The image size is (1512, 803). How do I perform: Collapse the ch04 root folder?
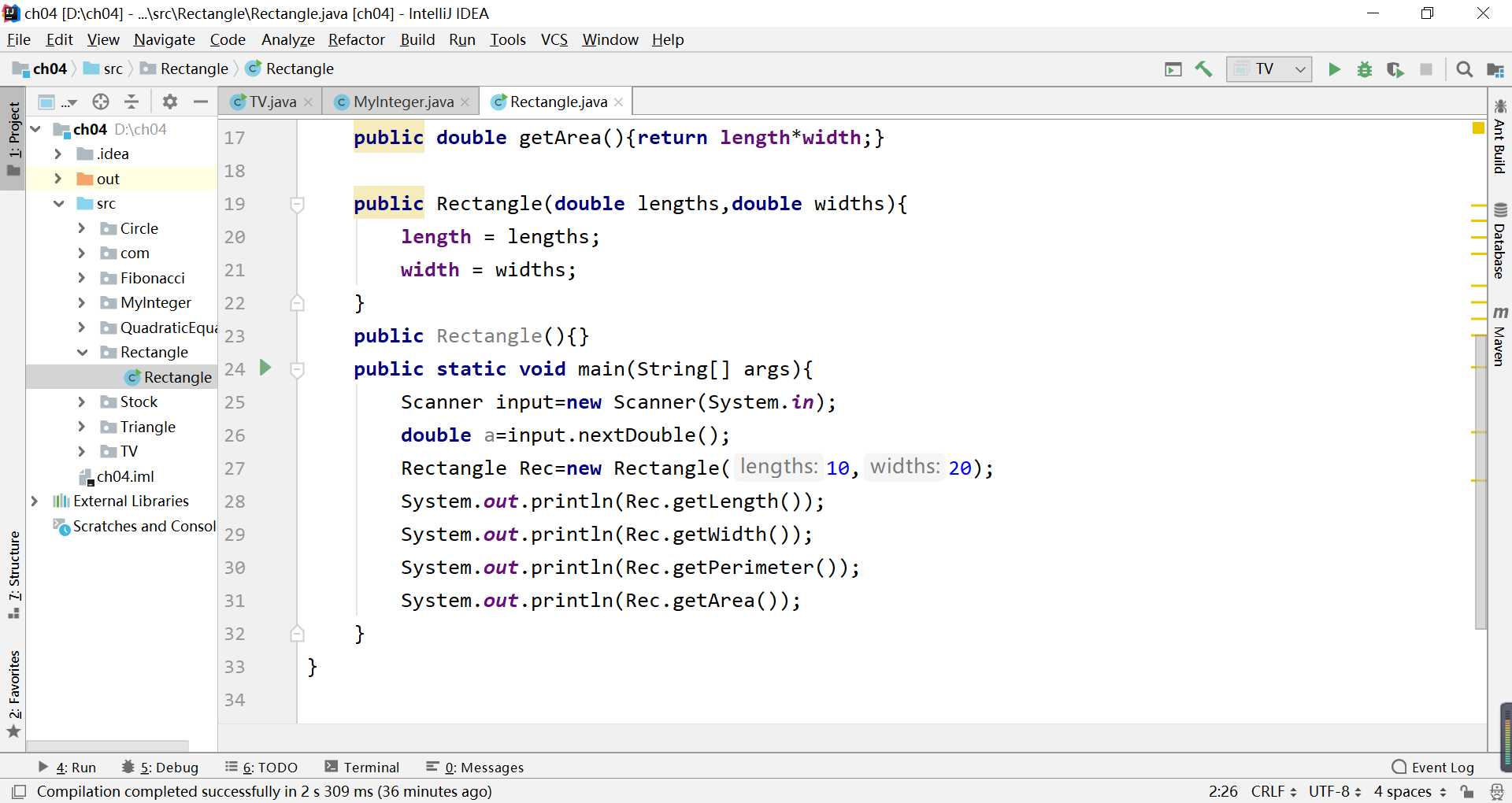(x=35, y=129)
